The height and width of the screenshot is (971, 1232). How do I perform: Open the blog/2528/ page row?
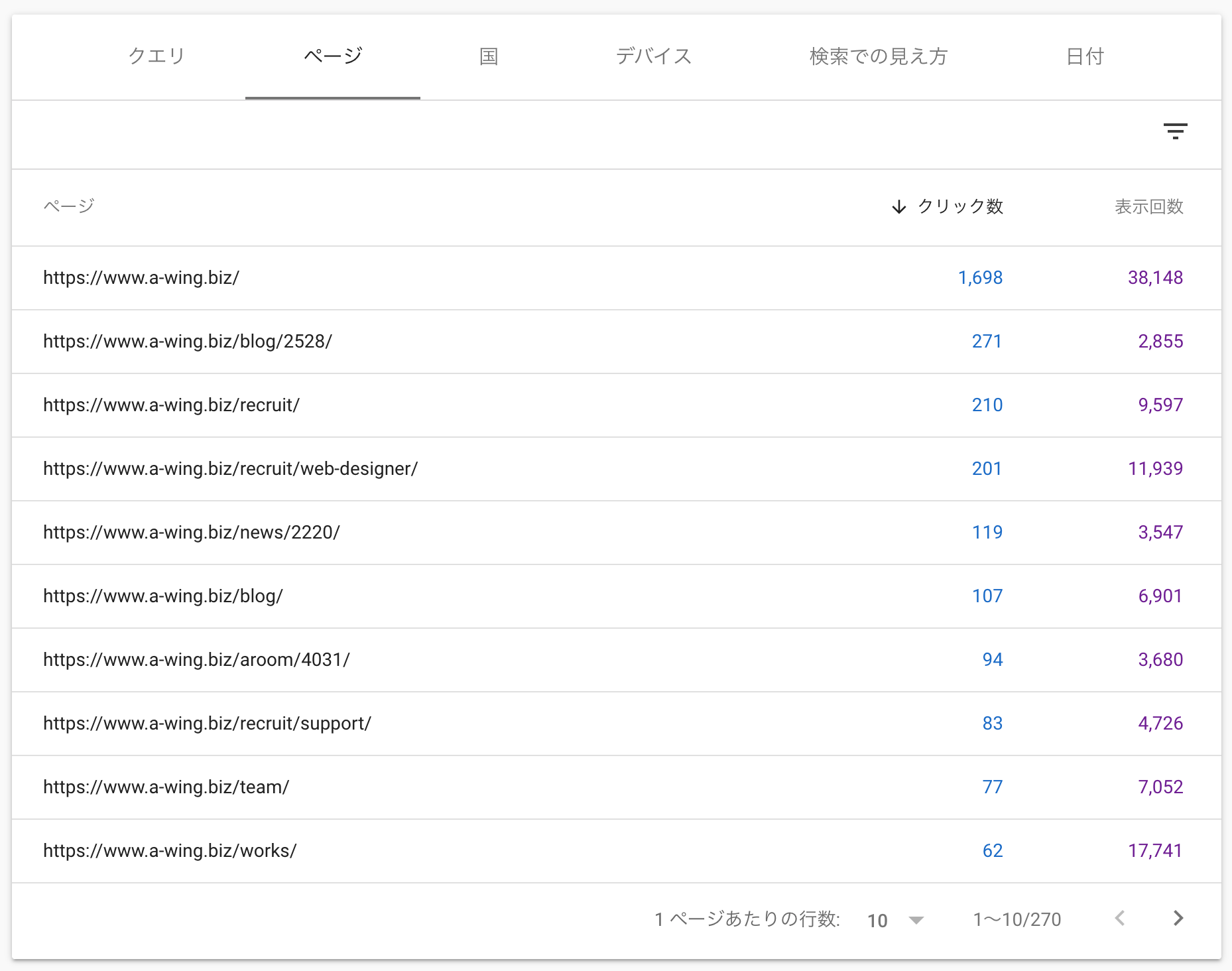(188, 342)
